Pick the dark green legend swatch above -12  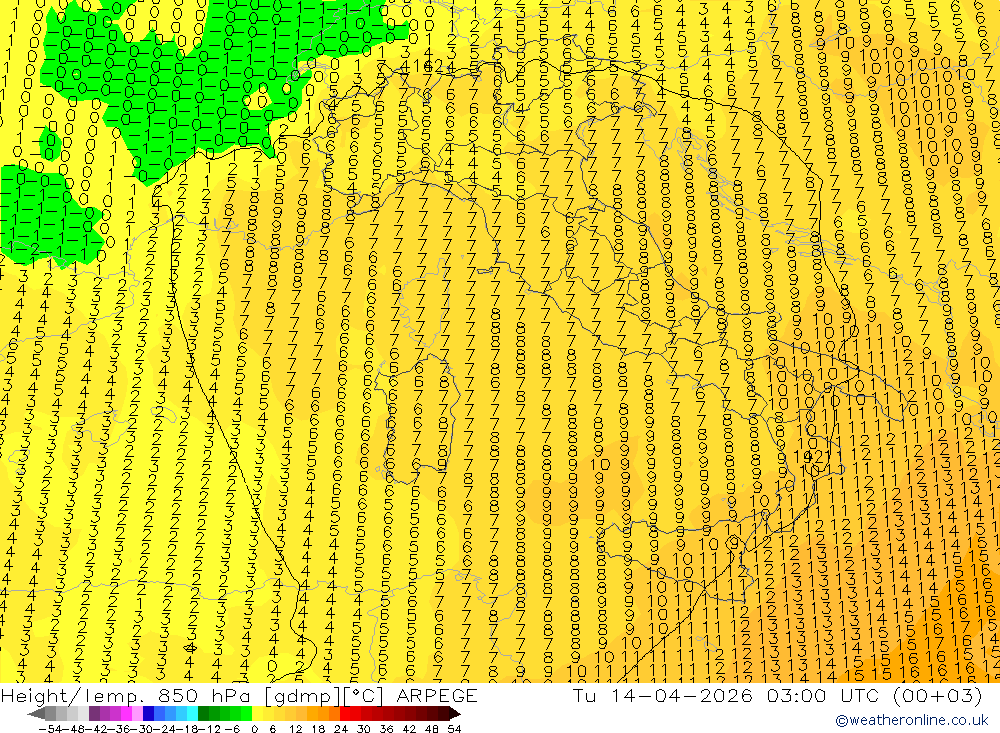point(203,714)
